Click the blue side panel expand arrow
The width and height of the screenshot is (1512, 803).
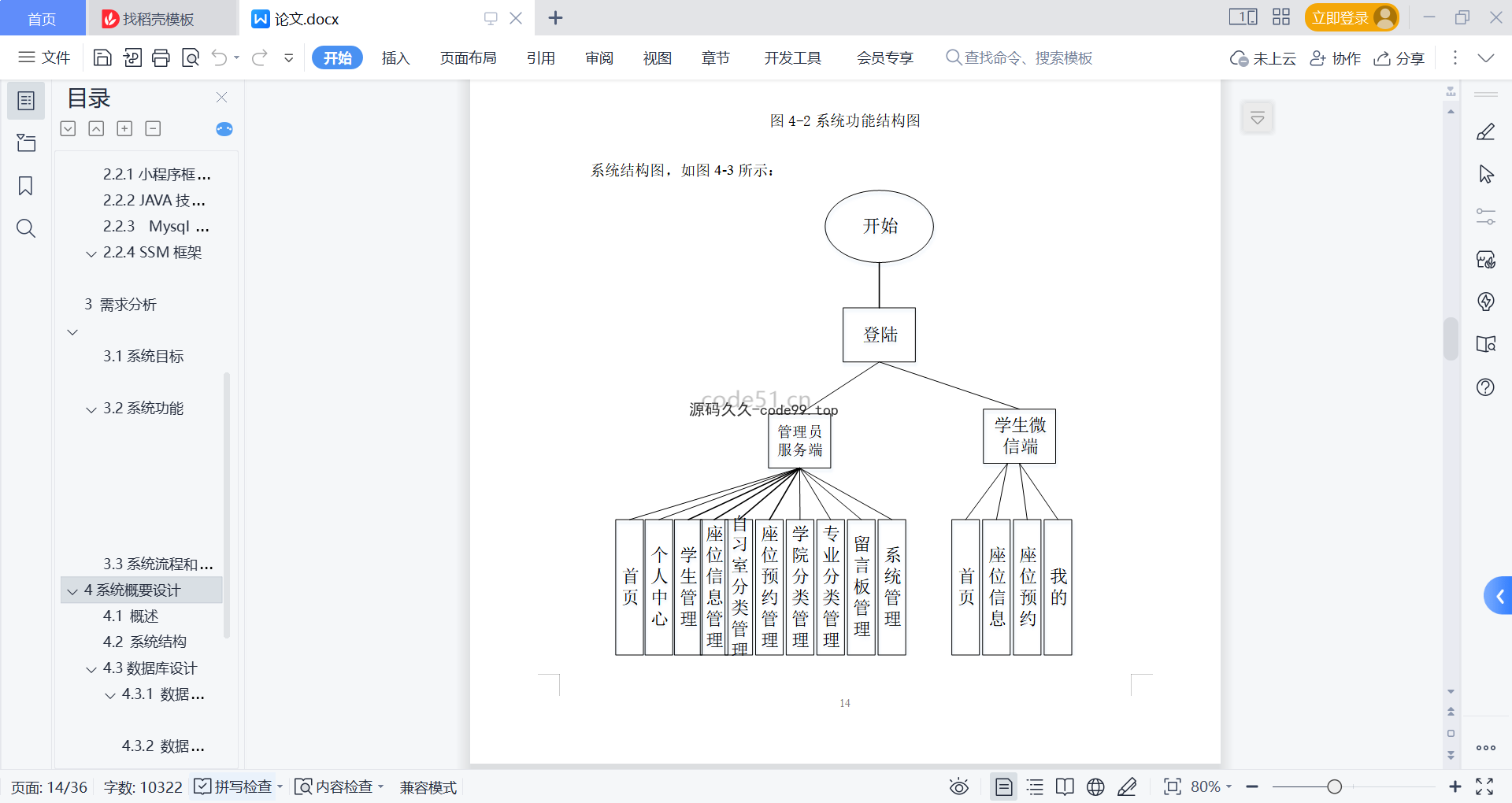tap(1499, 596)
